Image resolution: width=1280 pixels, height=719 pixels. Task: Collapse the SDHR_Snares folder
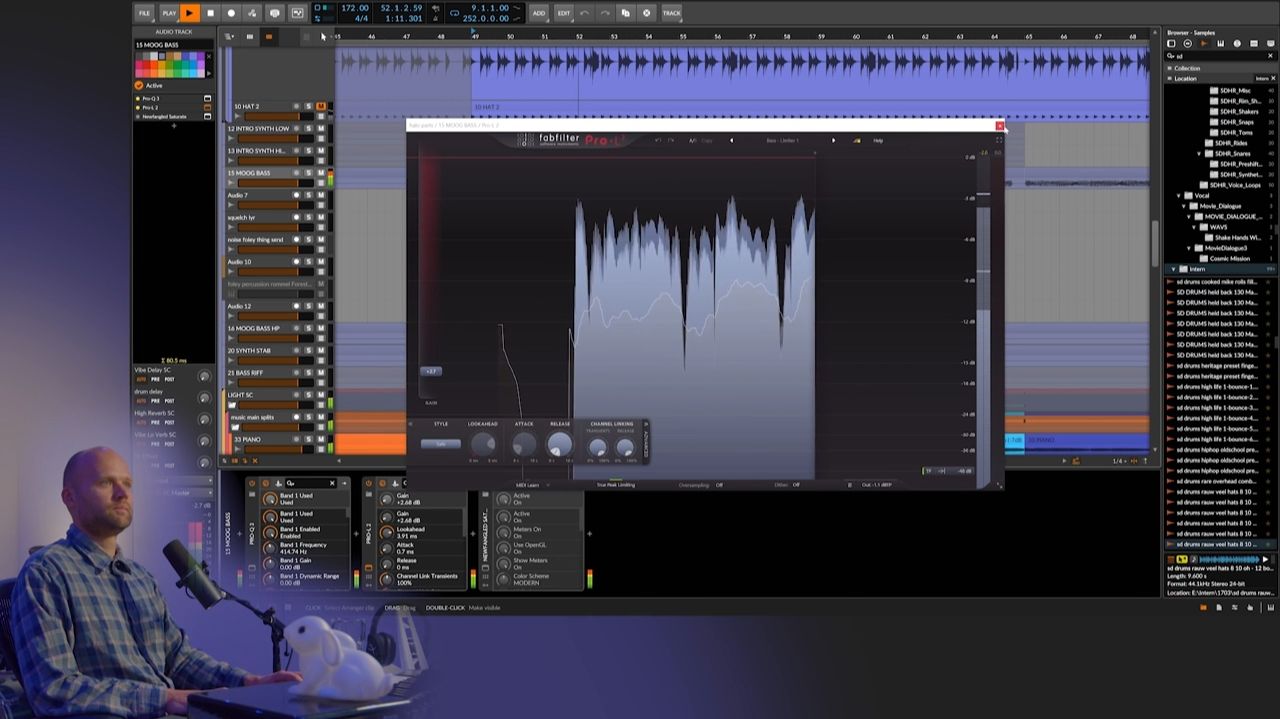point(1200,153)
